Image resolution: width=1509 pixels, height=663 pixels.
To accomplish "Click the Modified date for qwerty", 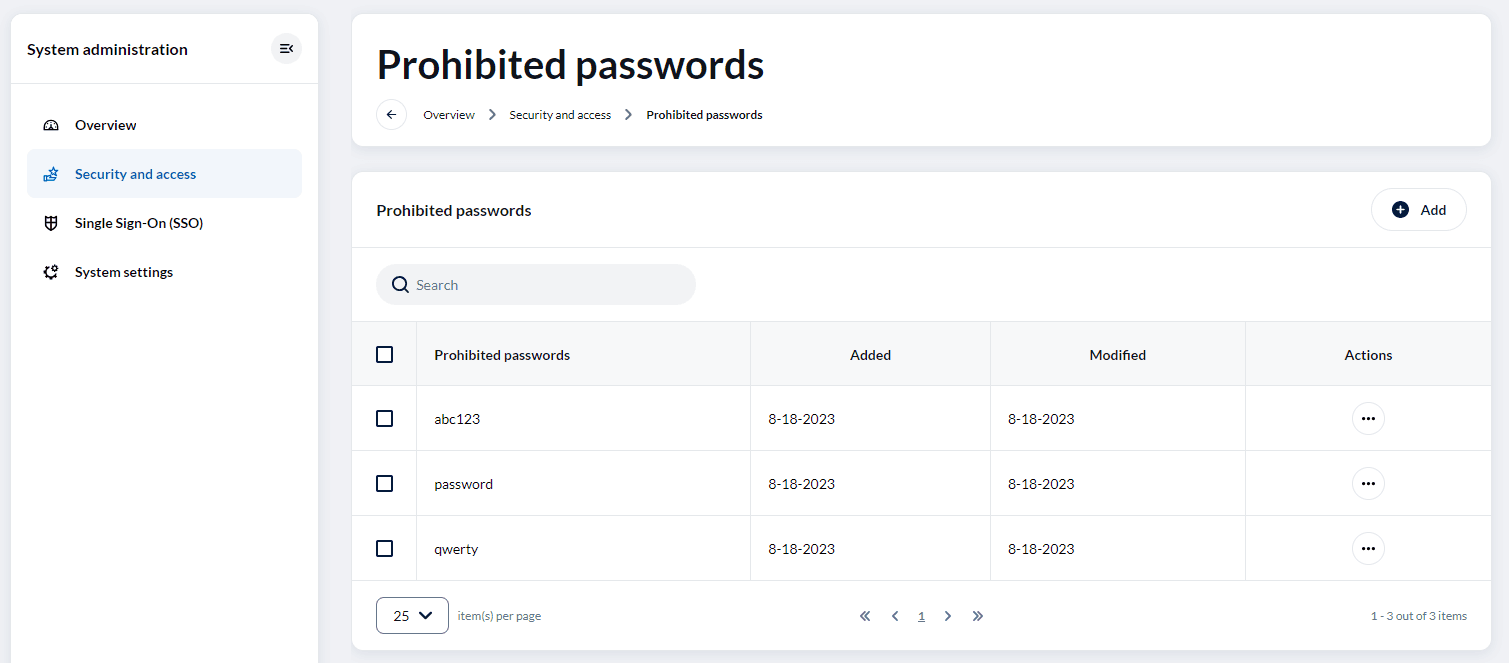I will tap(1041, 549).
